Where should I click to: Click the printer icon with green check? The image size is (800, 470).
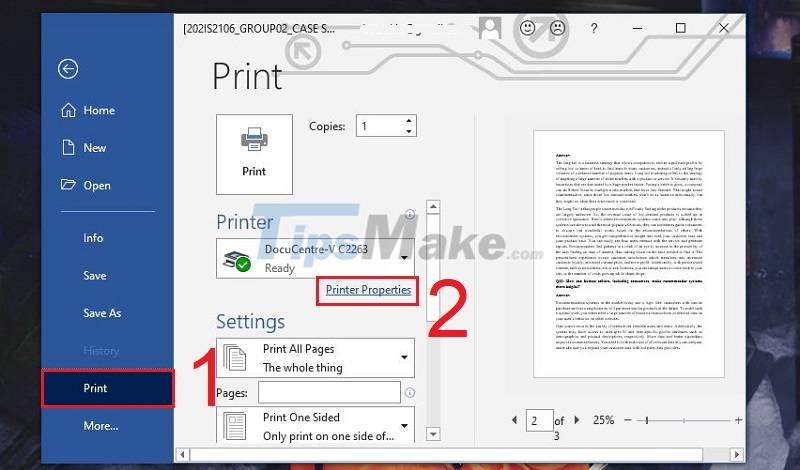[237, 261]
